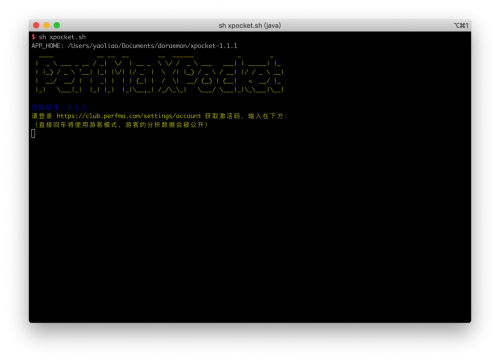Close the terminal window using red button
This screenshot has width=500, height=361.
tap(36, 25)
